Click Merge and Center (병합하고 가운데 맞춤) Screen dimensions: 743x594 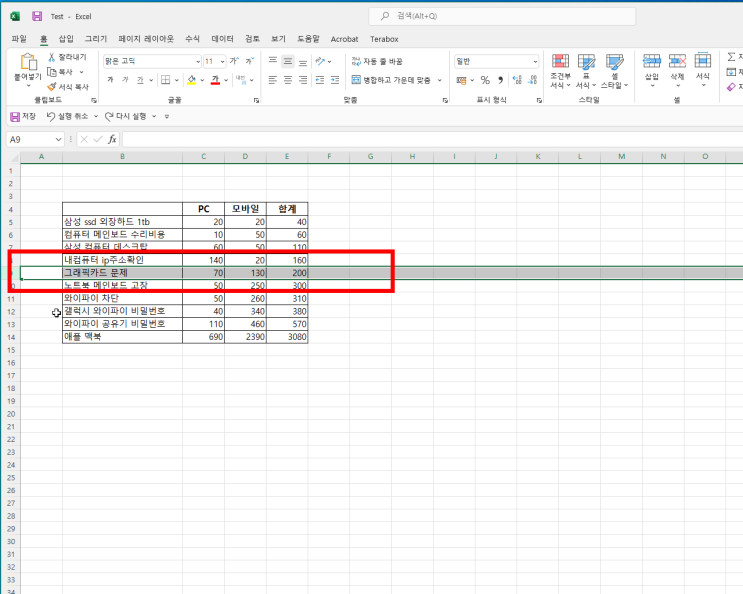(391, 80)
